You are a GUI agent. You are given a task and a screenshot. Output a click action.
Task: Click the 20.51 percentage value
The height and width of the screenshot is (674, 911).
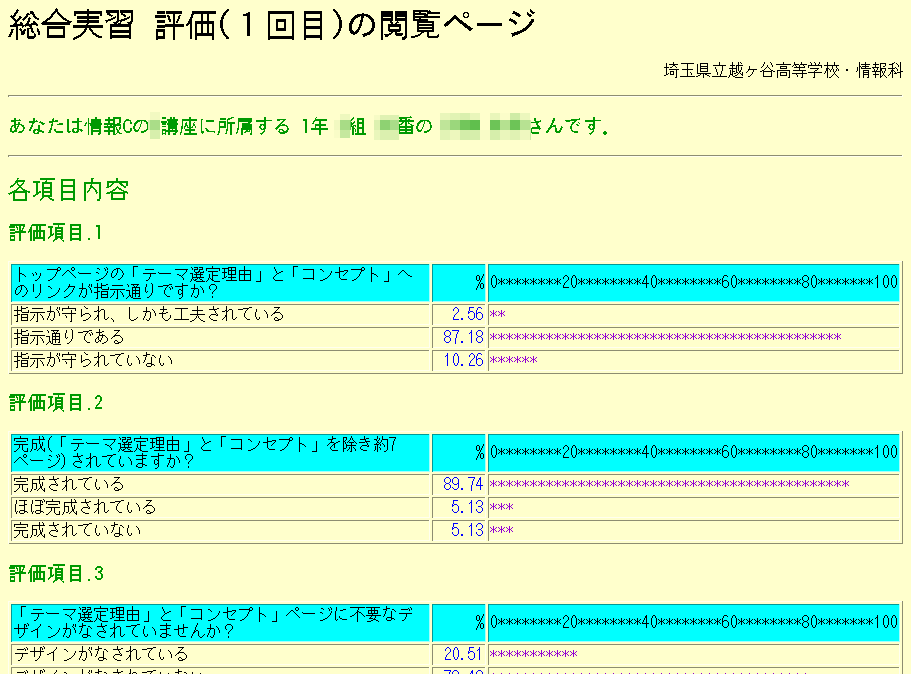coord(463,654)
